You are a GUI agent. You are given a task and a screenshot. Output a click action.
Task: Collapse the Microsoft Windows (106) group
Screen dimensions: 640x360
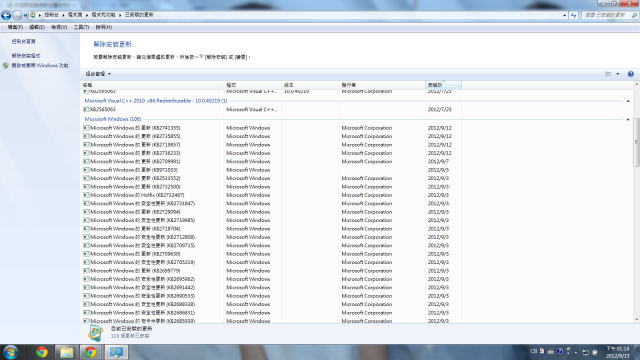[628, 119]
